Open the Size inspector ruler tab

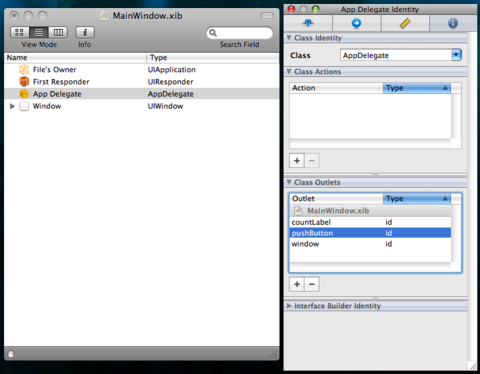(x=405, y=23)
